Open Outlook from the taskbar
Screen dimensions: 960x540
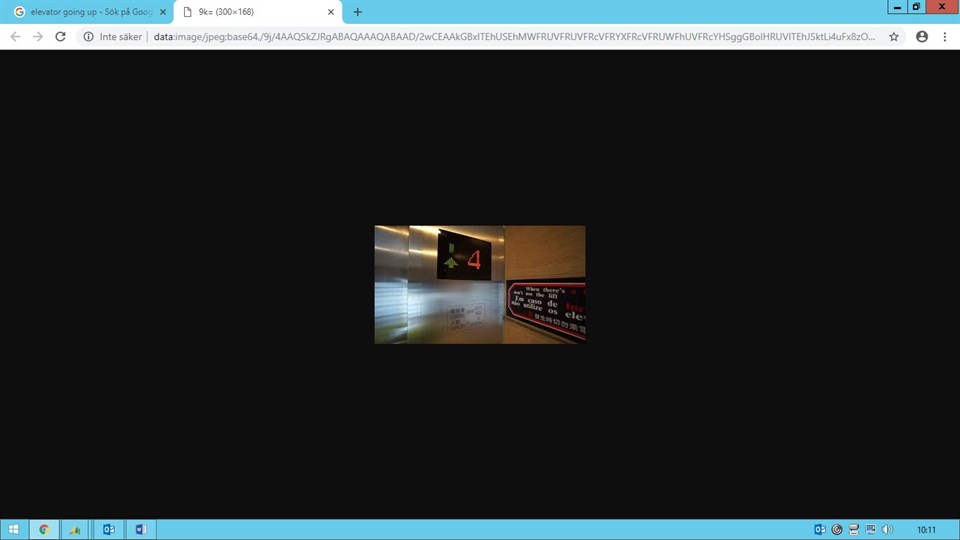click(108, 529)
